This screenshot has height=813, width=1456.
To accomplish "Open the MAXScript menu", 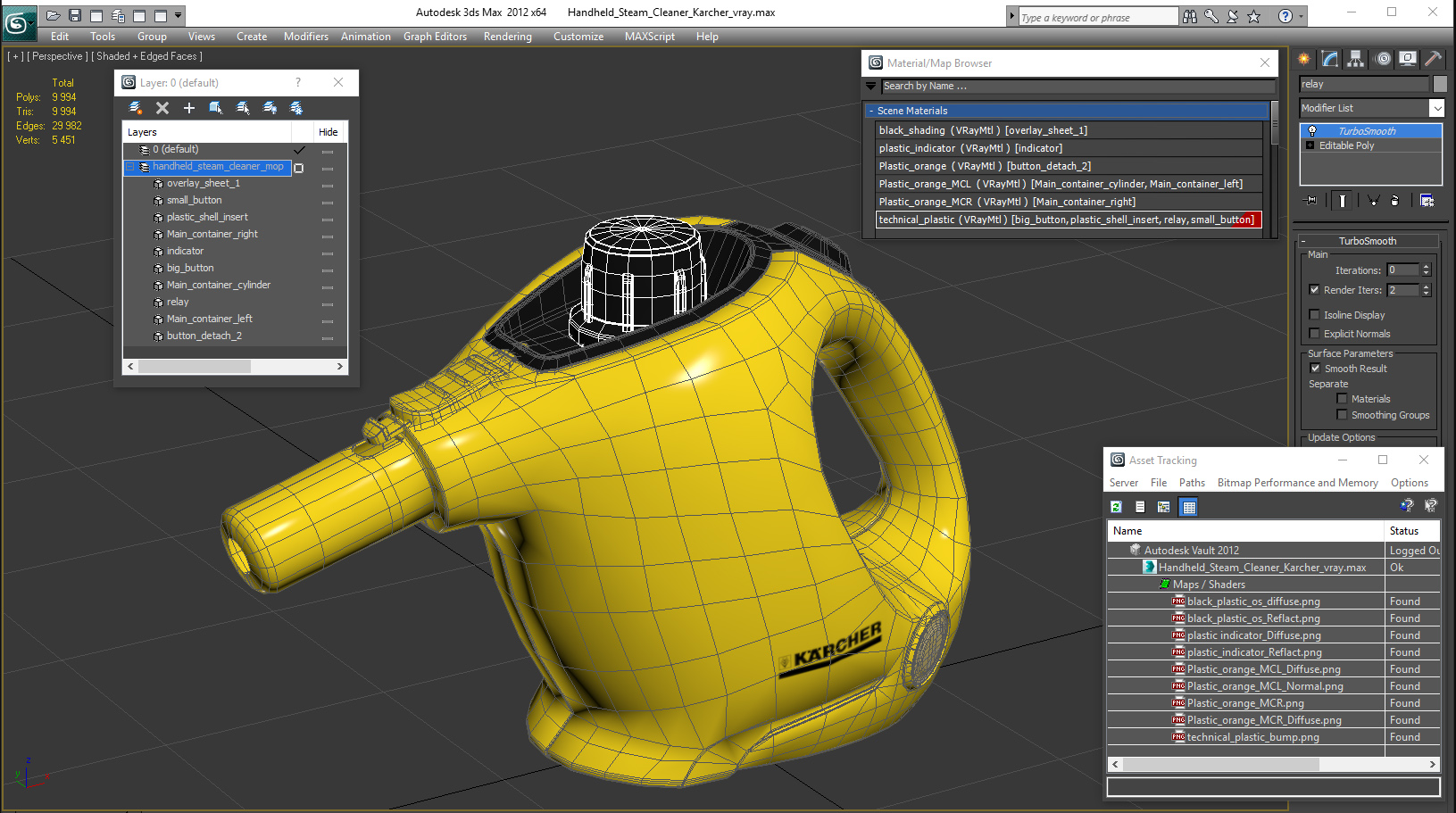I will coord(650,37).
